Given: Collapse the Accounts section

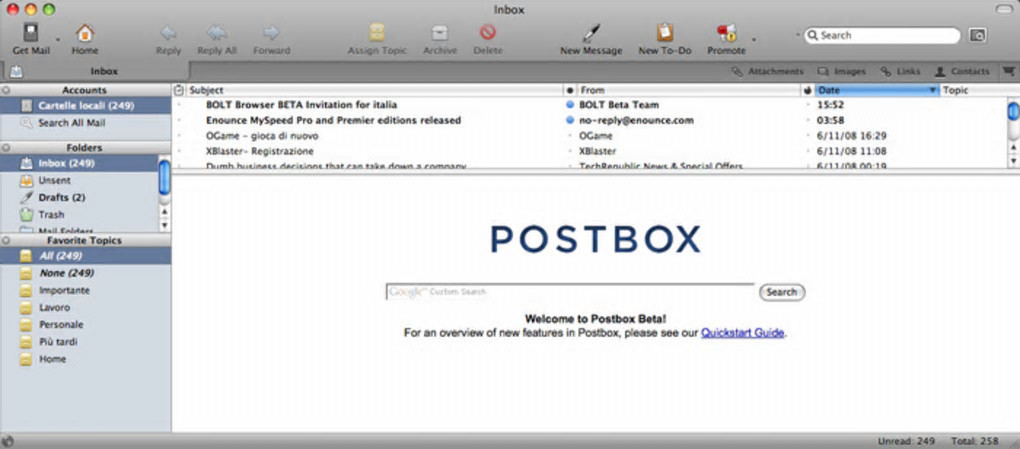Looking at the screenshot, I should click(x=6, y=90).
